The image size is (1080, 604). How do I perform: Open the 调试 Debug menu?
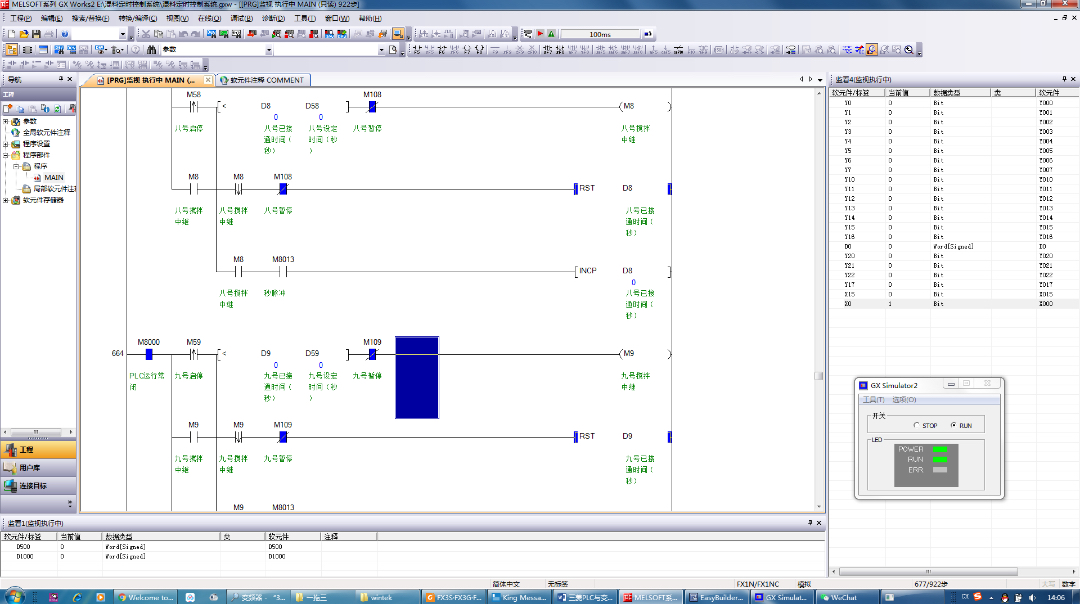click(241, 19)
